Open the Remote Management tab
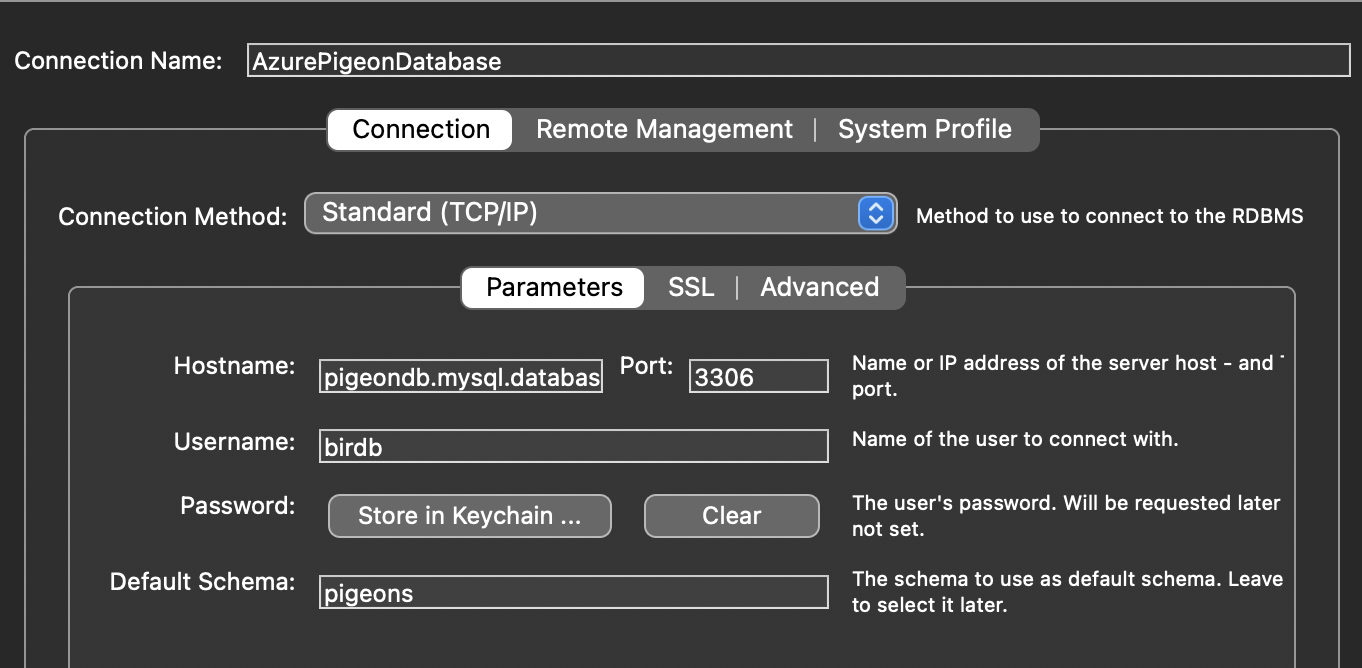The height and width of the screenshot is (668, 1362). coord(664,130)
